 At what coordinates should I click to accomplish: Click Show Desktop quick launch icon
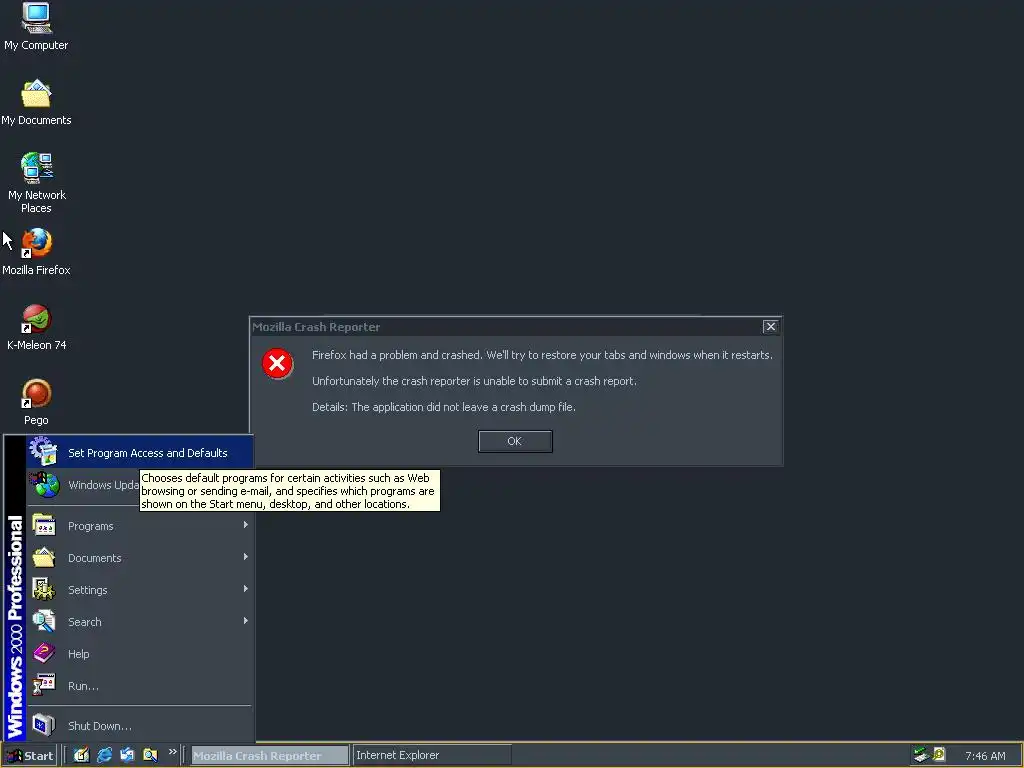81,755
